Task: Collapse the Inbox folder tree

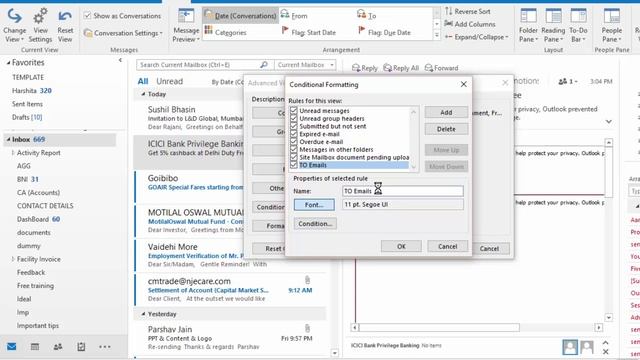Action: (8, 140)
